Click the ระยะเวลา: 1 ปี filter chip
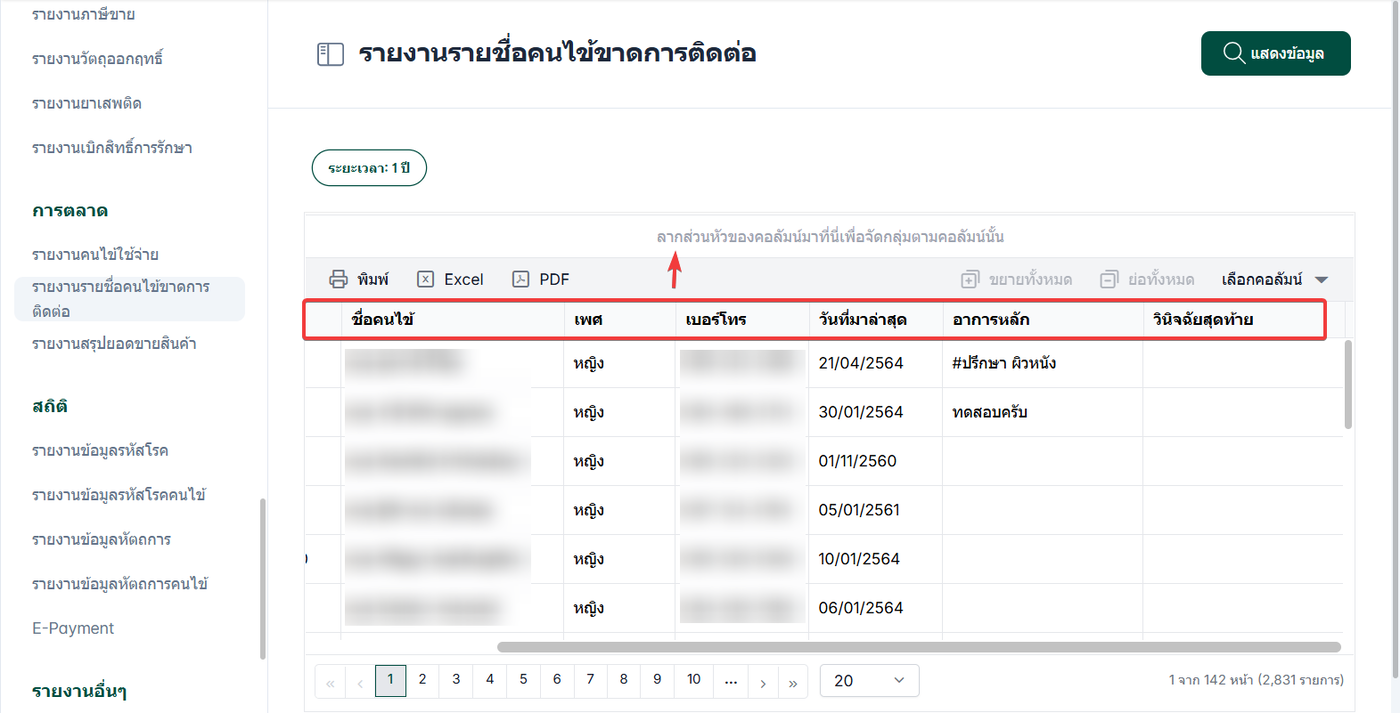1400x713 pixels. tap(369, 168)
